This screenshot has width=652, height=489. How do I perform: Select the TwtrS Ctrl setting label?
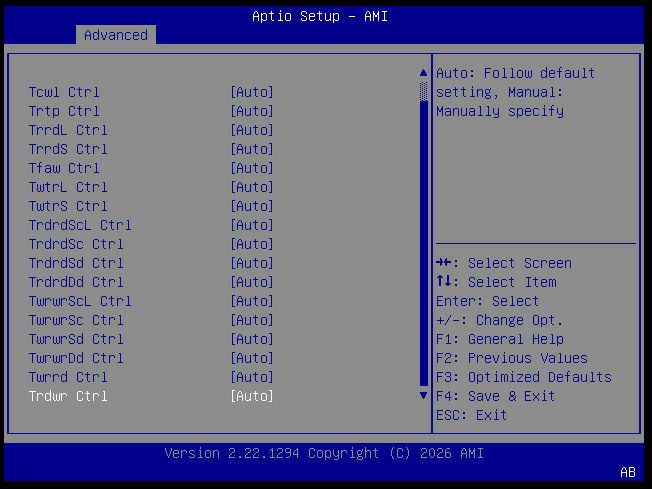(68, 206)
